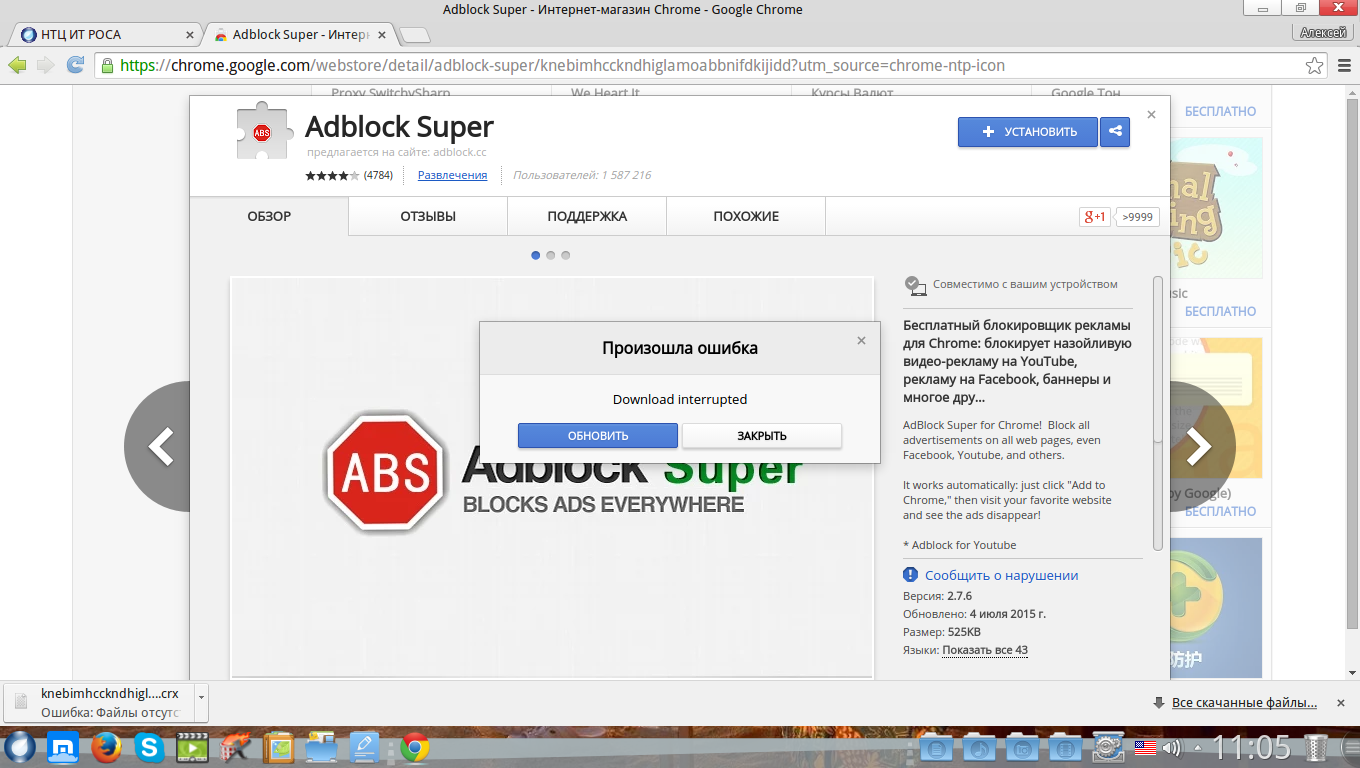
Task: Launch Maxthon browser from the taskbar
Action: click(x=63, y=747)
